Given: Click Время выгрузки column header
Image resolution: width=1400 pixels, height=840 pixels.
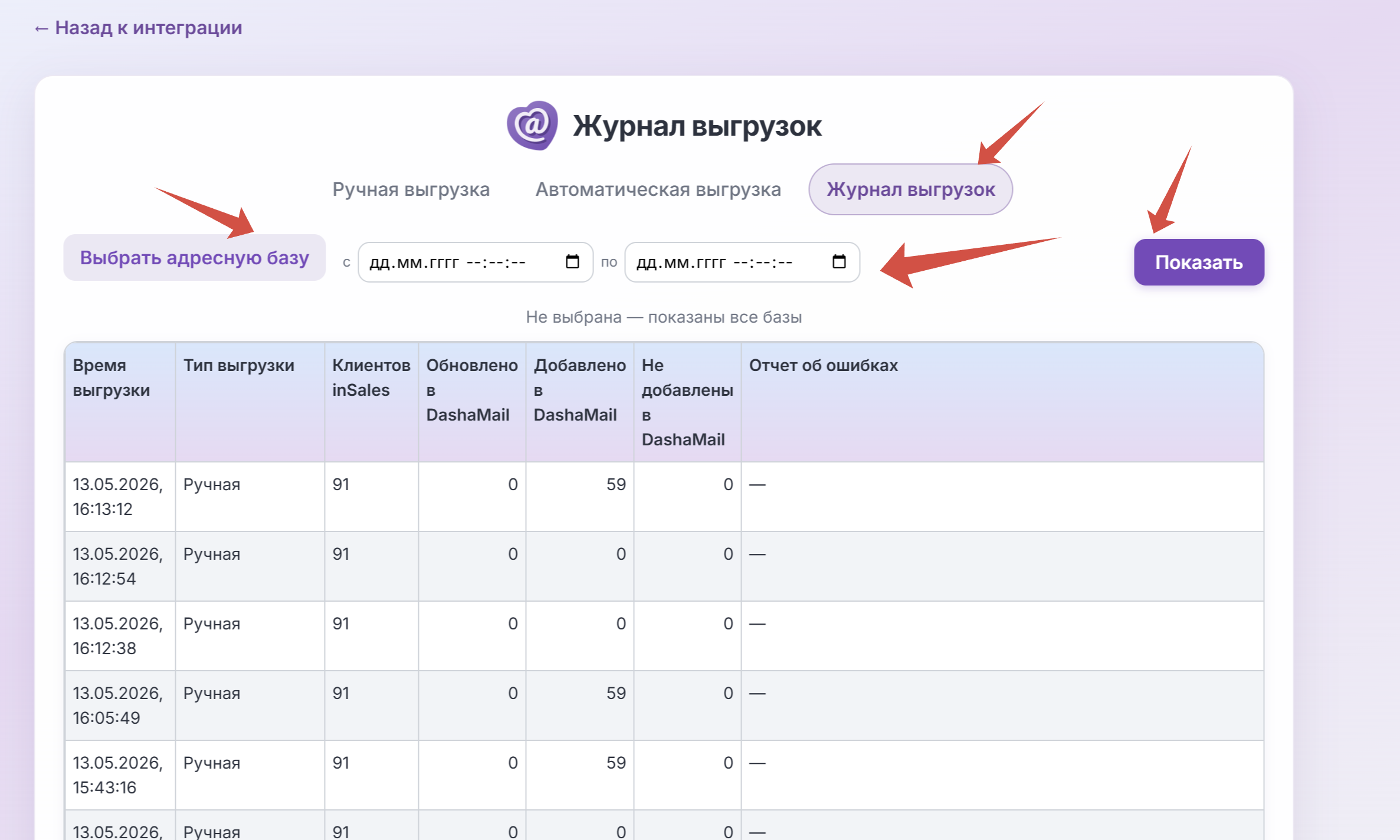Looking at the screenshot, I should (120, 402).
